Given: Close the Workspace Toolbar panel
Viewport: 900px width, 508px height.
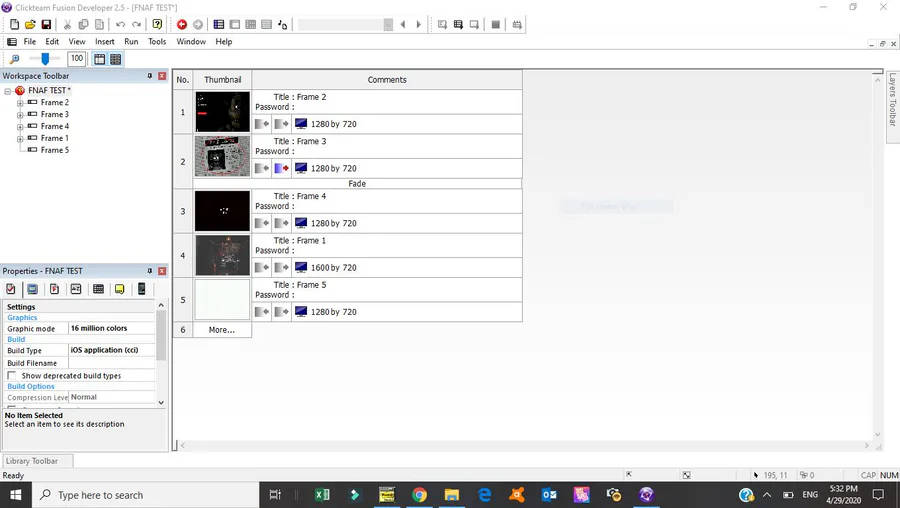Looking at the screenshot, I should [x=162, y=76].
